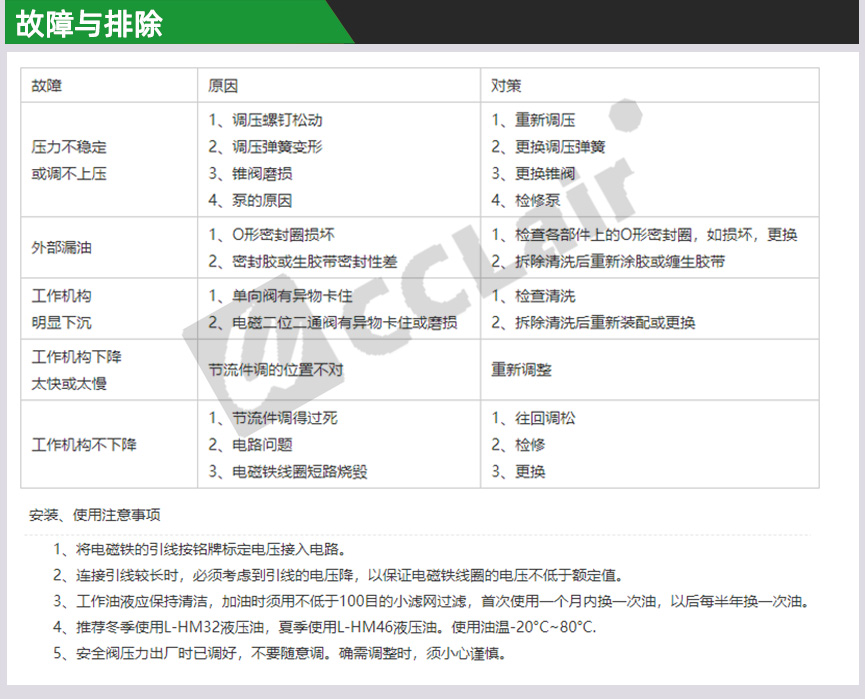Select the remedy text 检查清洗

tap(532, 296)
